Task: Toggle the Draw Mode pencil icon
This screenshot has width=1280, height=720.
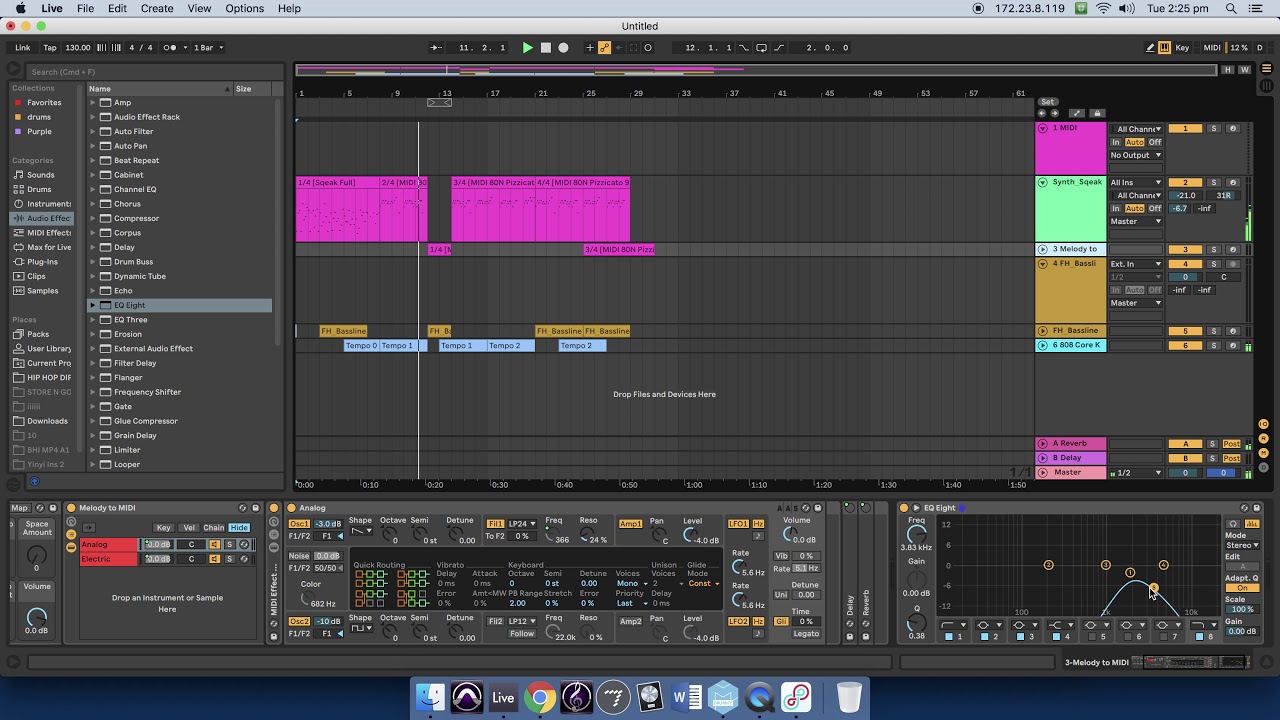Action: [1150, 47]
